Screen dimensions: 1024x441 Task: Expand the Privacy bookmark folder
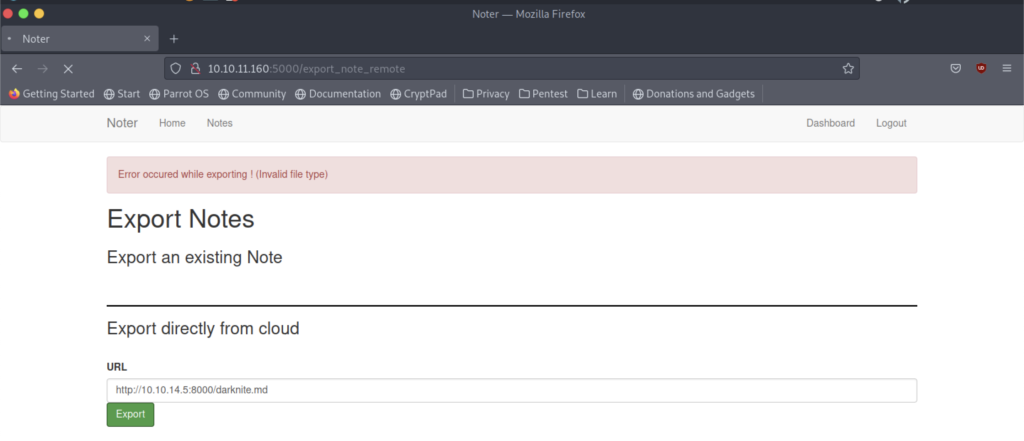pyautogui.click(x=486, y=94)
